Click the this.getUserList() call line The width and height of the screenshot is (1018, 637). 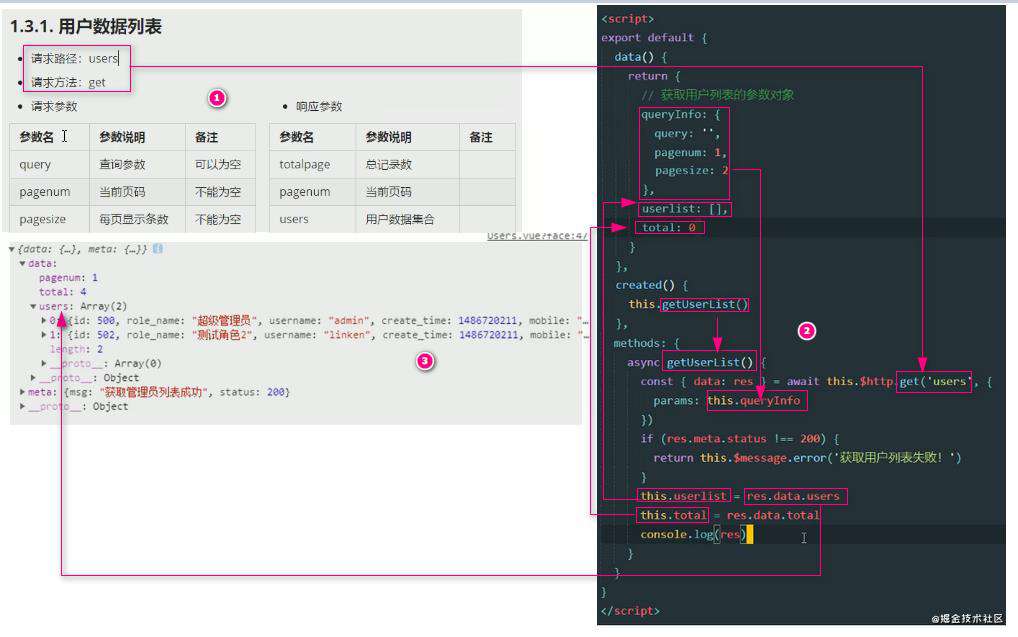[x=688, y=305]
